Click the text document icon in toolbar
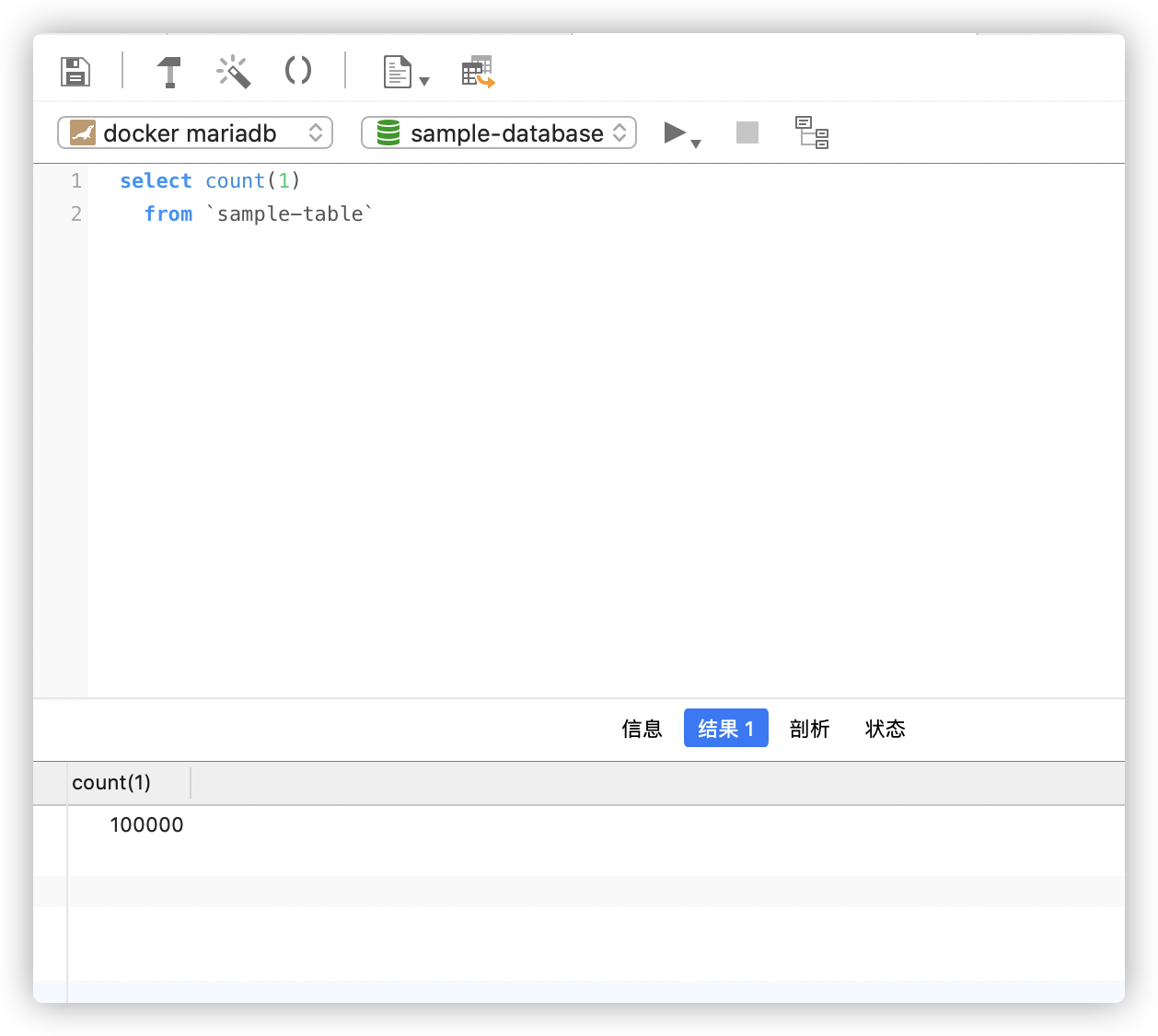The image size is (1158, 1036). 397,72
